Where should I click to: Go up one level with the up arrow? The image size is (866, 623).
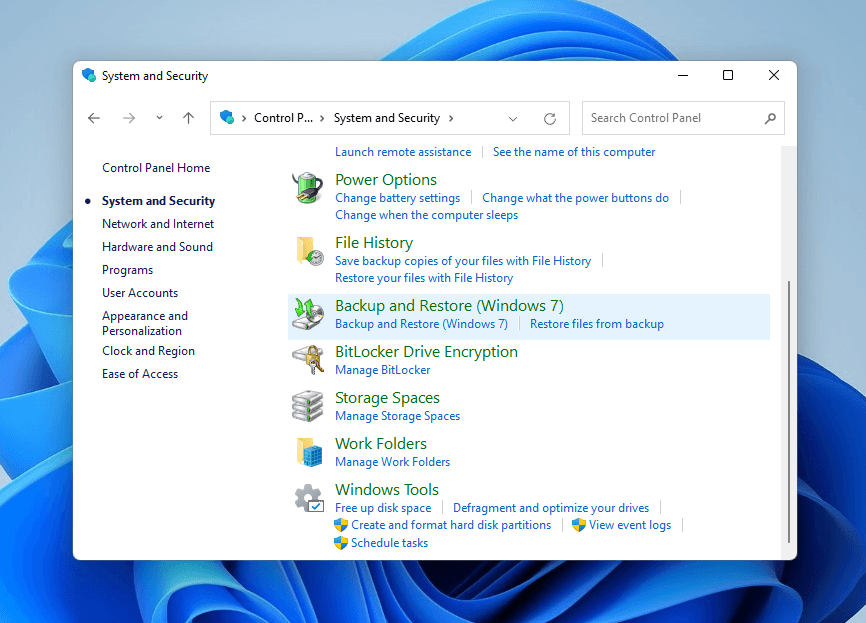click(x=188, y=118)
